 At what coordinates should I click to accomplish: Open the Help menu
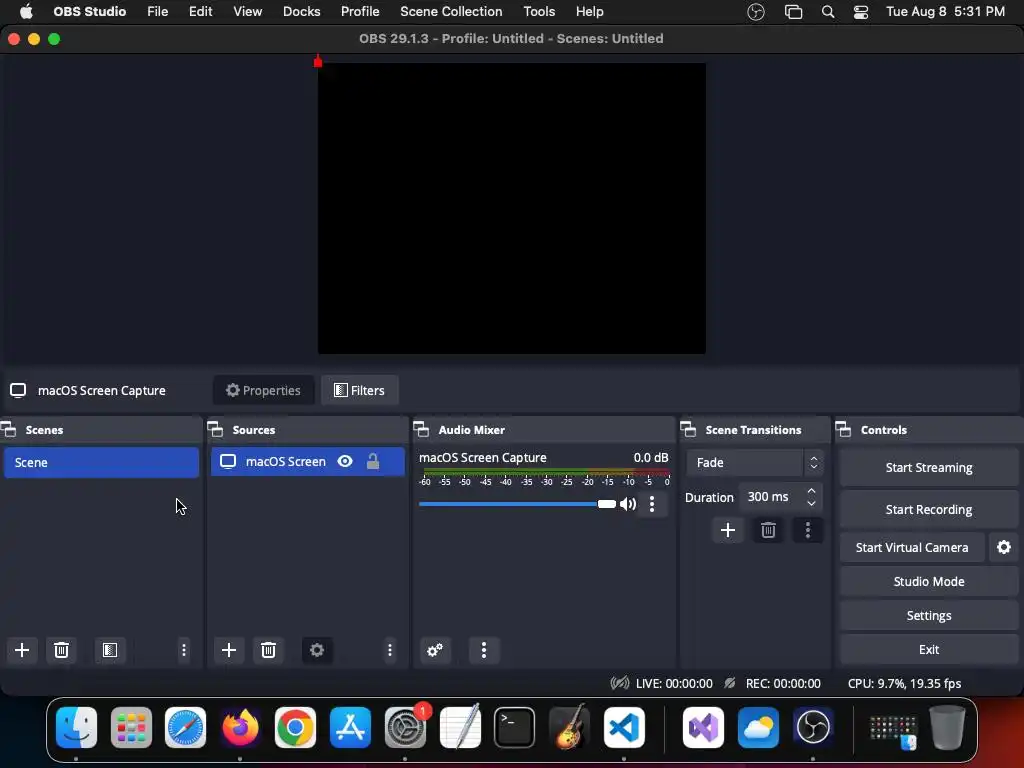[x=589, y=12]
